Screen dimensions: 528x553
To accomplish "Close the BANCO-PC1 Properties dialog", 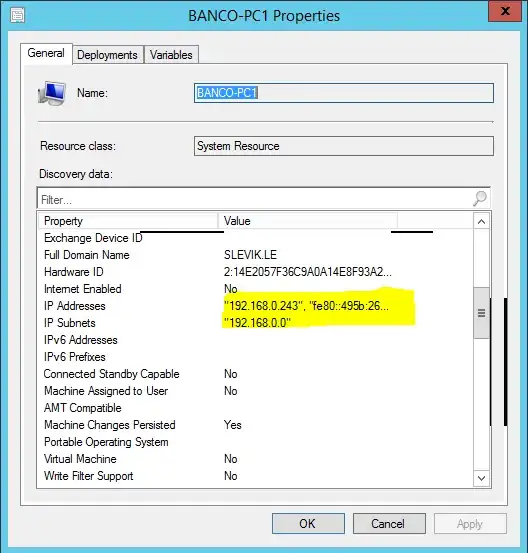I will [505, 11].
